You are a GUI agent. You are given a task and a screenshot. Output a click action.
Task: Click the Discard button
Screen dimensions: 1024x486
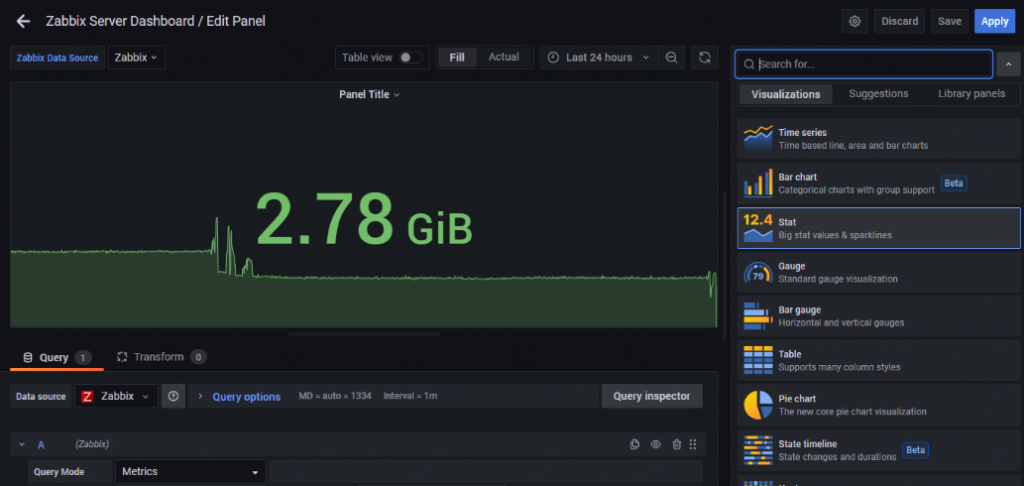(899, 21)
